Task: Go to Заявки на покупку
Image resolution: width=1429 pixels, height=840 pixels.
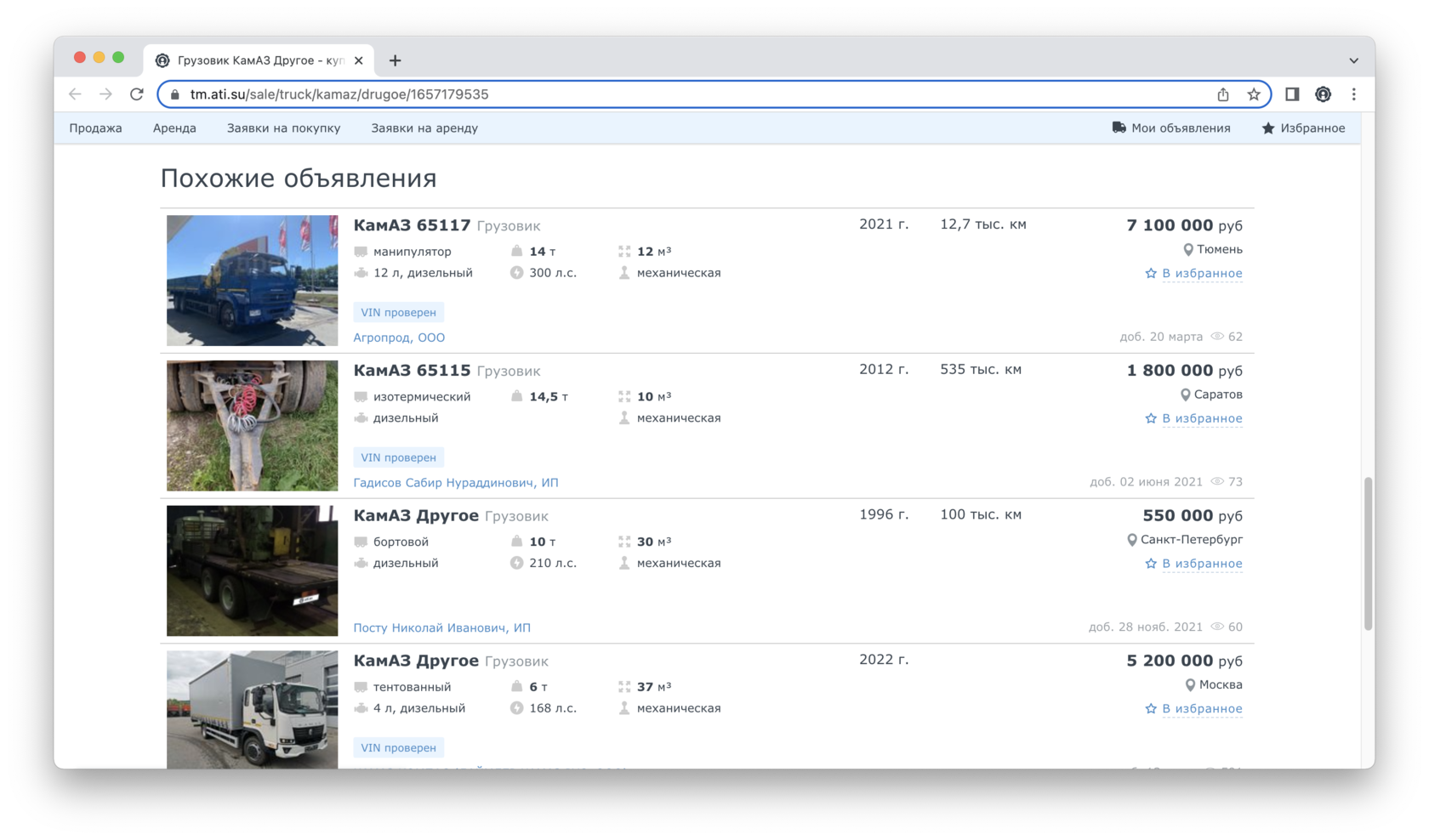Action: 283,128
